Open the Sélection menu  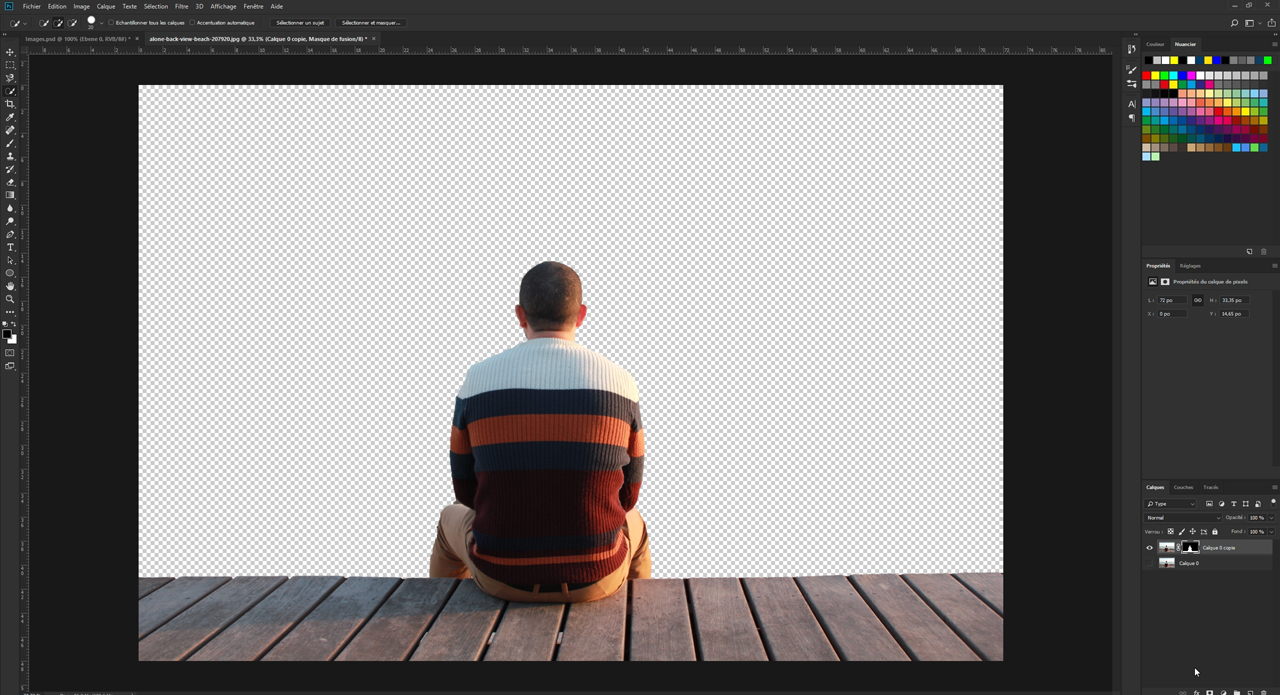(156, 6)
